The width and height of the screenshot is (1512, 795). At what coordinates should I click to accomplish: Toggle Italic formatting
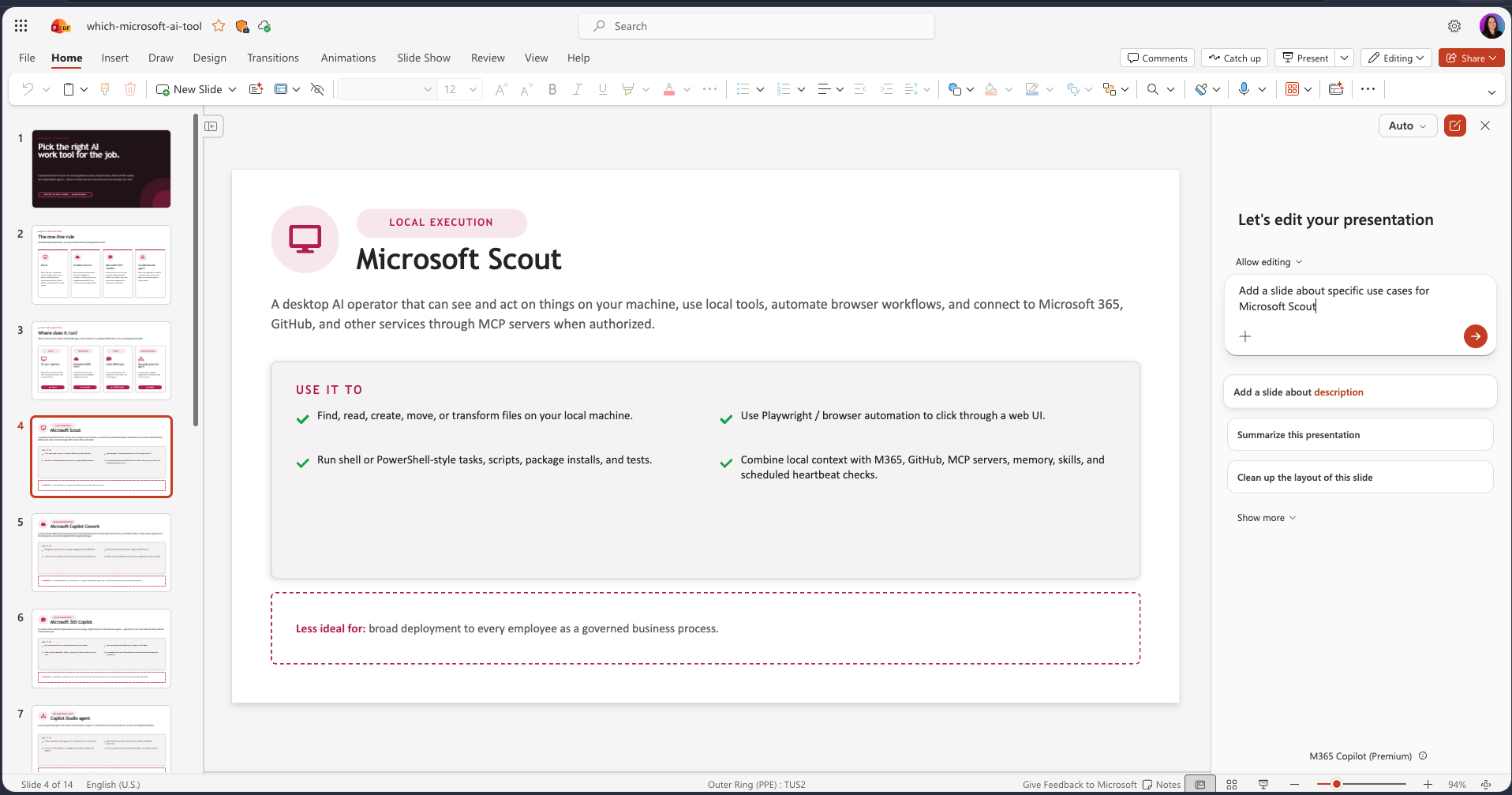coord(578,89)
